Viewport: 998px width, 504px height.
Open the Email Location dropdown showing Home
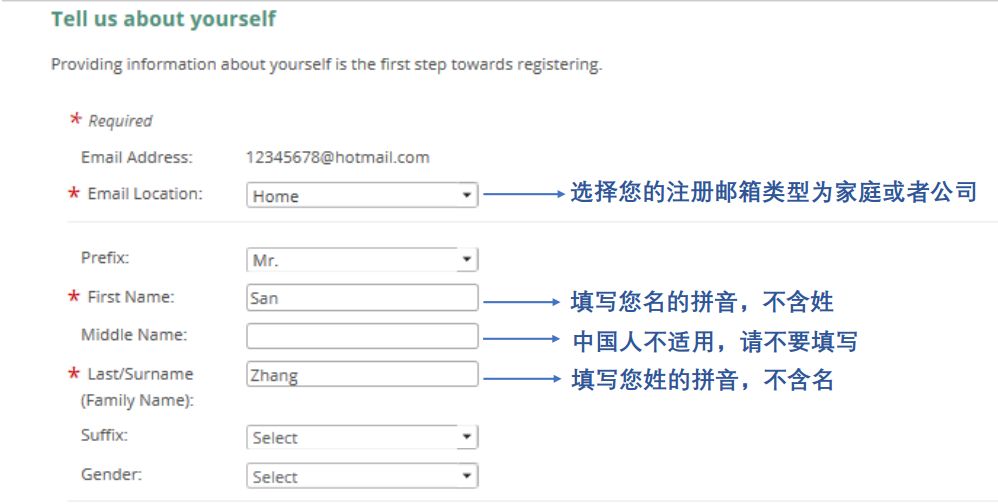[x=361, y=196]
